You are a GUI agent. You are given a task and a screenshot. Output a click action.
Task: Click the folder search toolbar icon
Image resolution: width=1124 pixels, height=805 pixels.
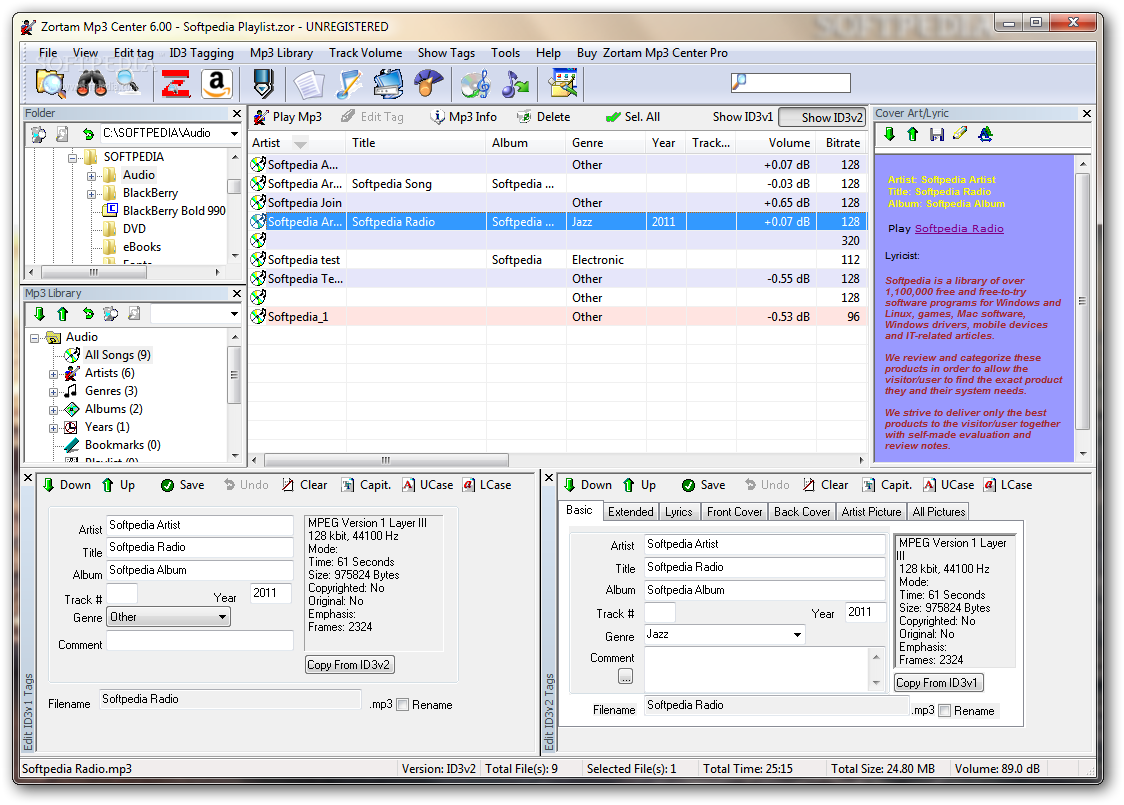[x=50, y=84]
